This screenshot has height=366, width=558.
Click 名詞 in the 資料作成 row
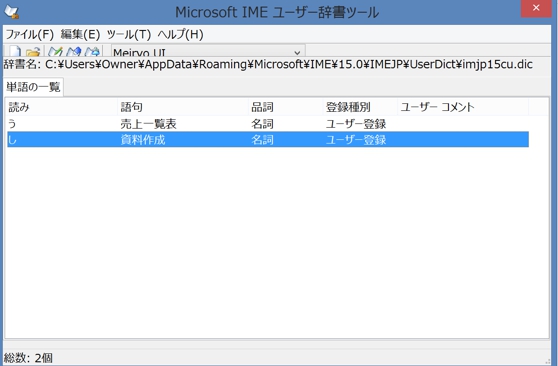click(262, 140)
